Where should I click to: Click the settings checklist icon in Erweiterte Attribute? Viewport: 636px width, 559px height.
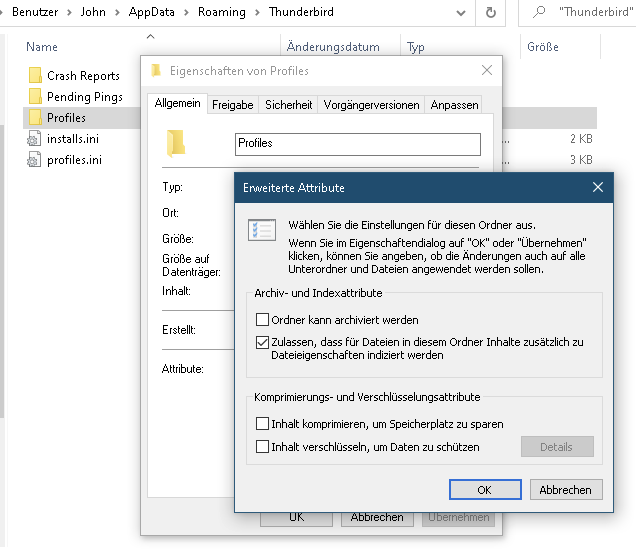pos(261,229)
